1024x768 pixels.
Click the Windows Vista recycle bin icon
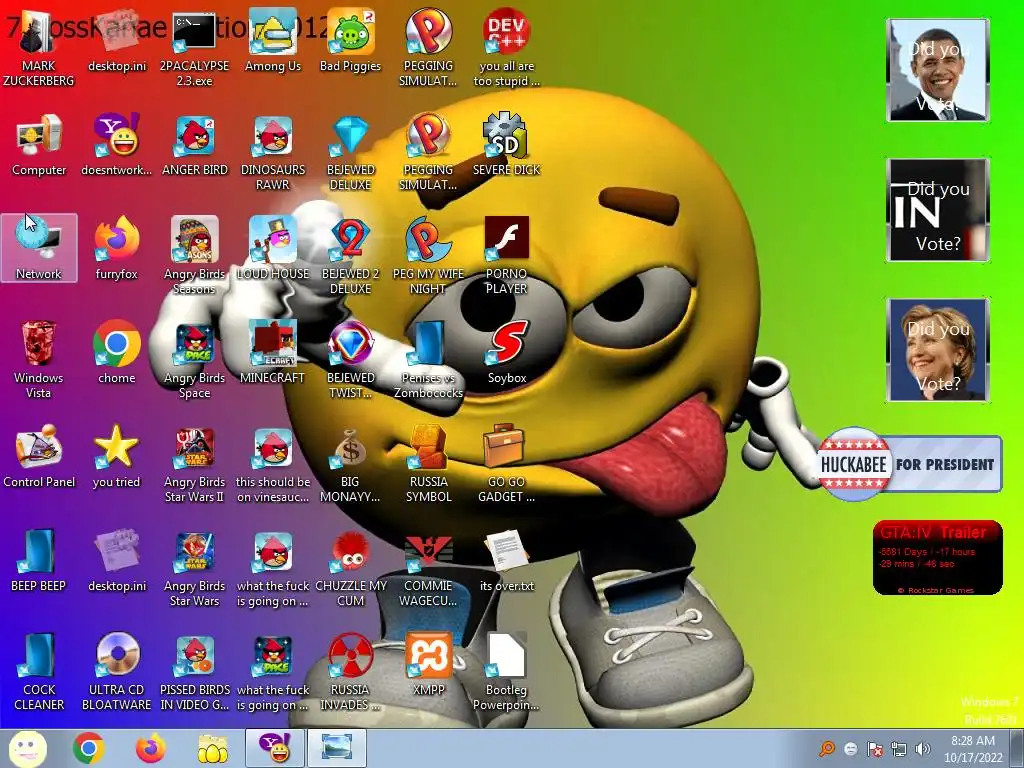coord(38,359)
